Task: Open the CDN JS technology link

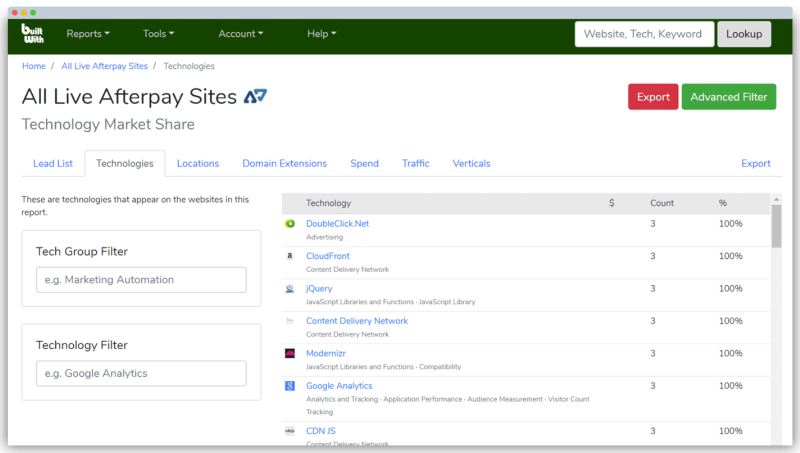Action: (x=320, y=431)
